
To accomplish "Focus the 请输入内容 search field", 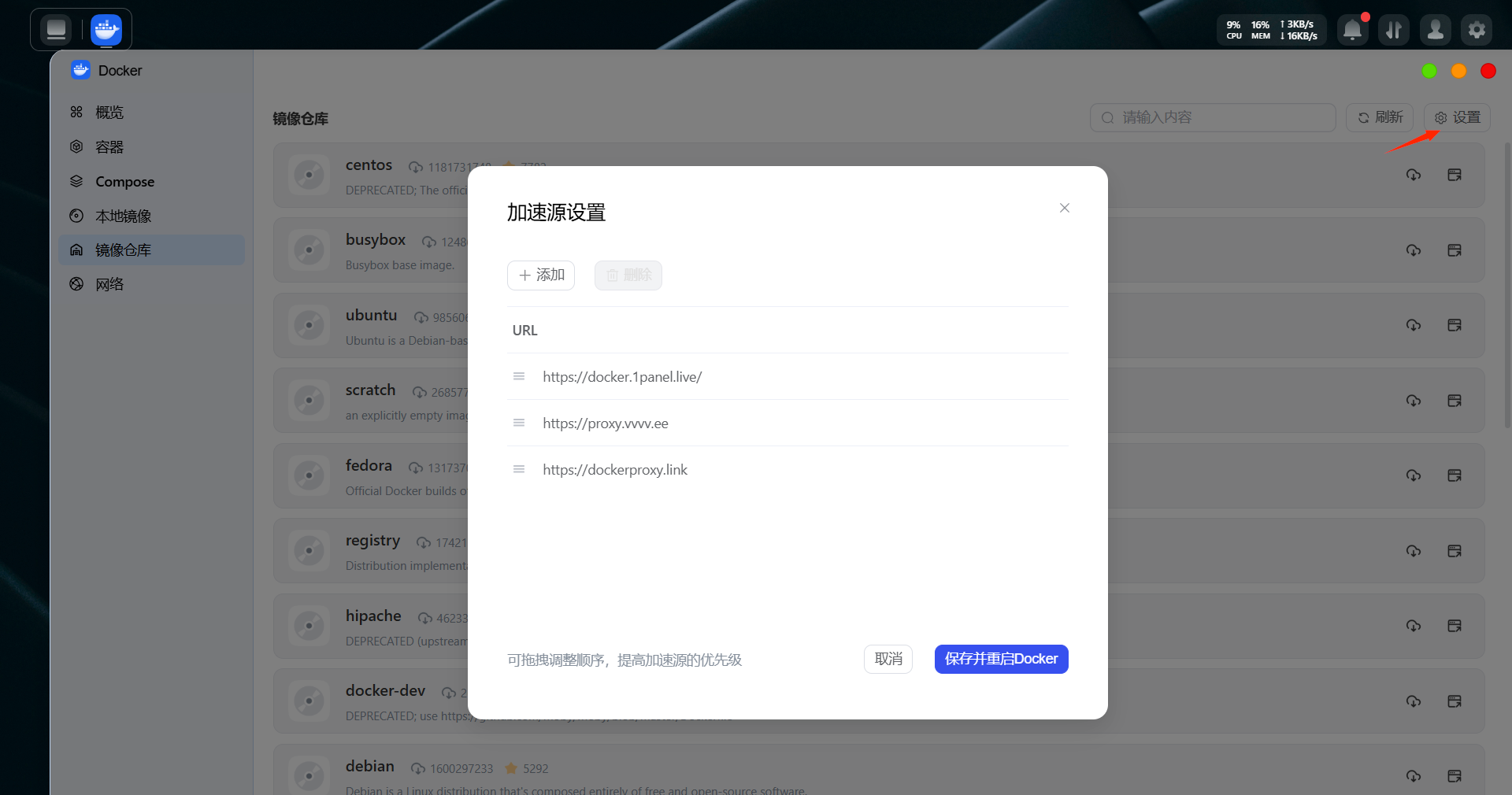I will tap(1213, 117).
